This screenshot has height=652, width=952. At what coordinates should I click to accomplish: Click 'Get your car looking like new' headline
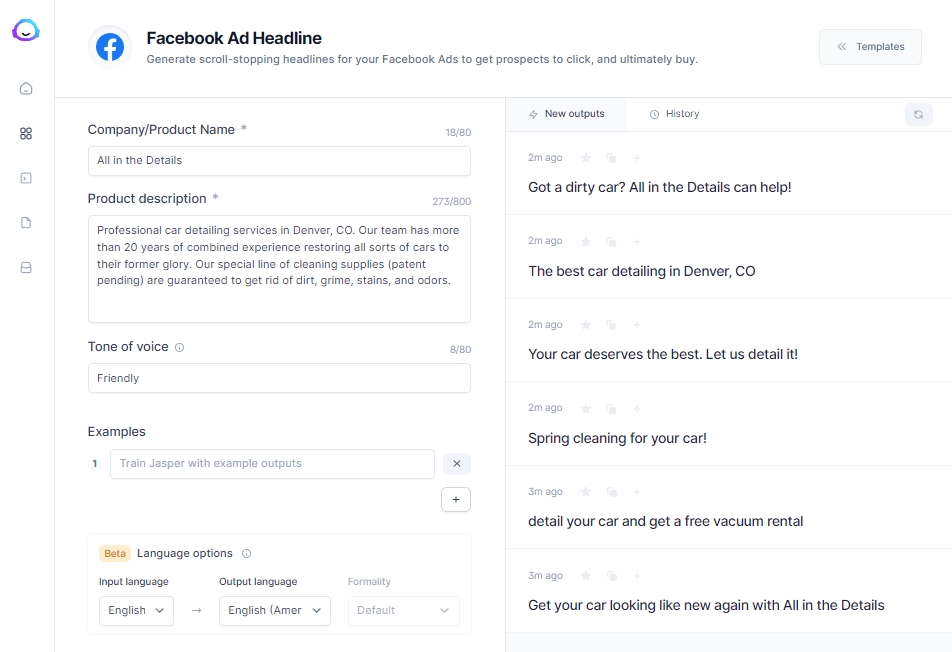706,605
